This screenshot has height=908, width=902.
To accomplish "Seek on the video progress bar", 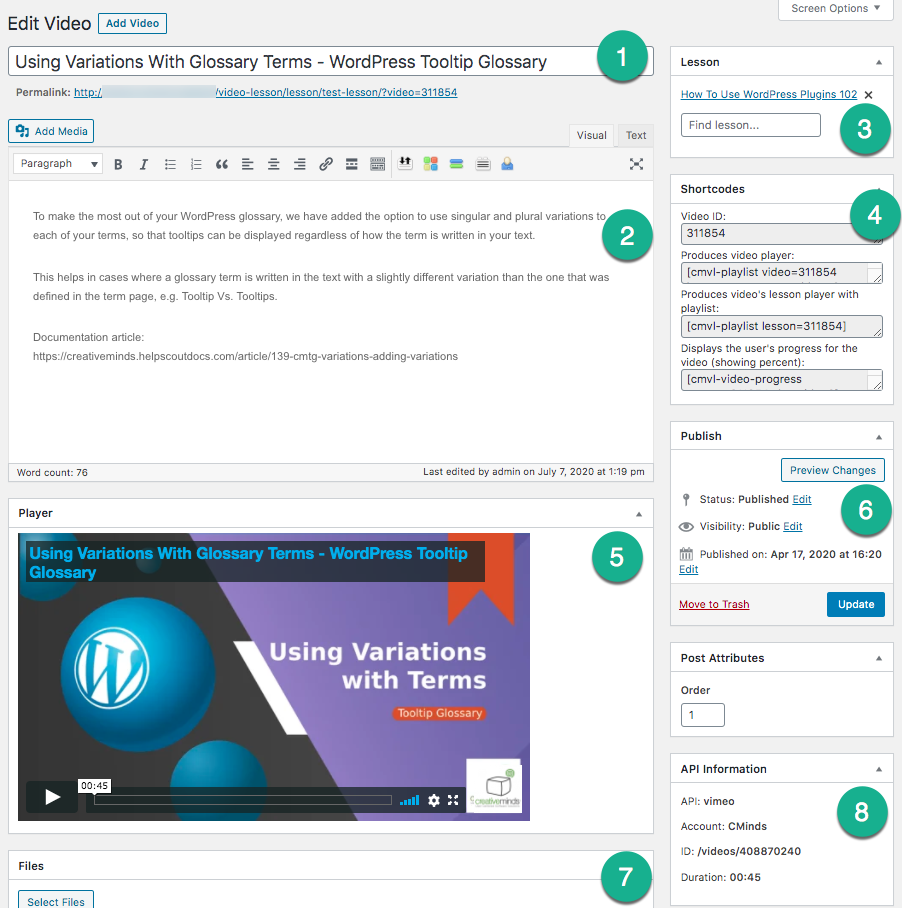I will click(243, 800).
